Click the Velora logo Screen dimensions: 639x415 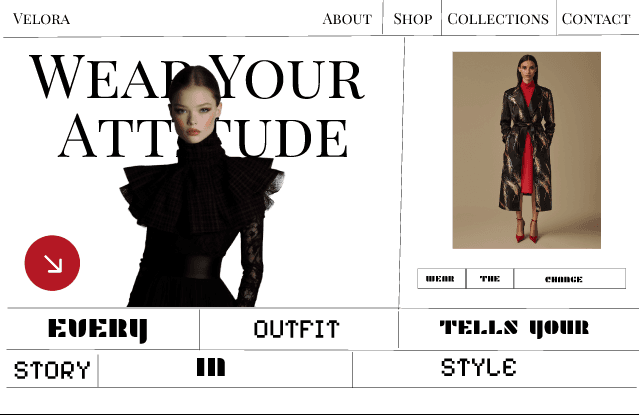click(x=41, y=19)
